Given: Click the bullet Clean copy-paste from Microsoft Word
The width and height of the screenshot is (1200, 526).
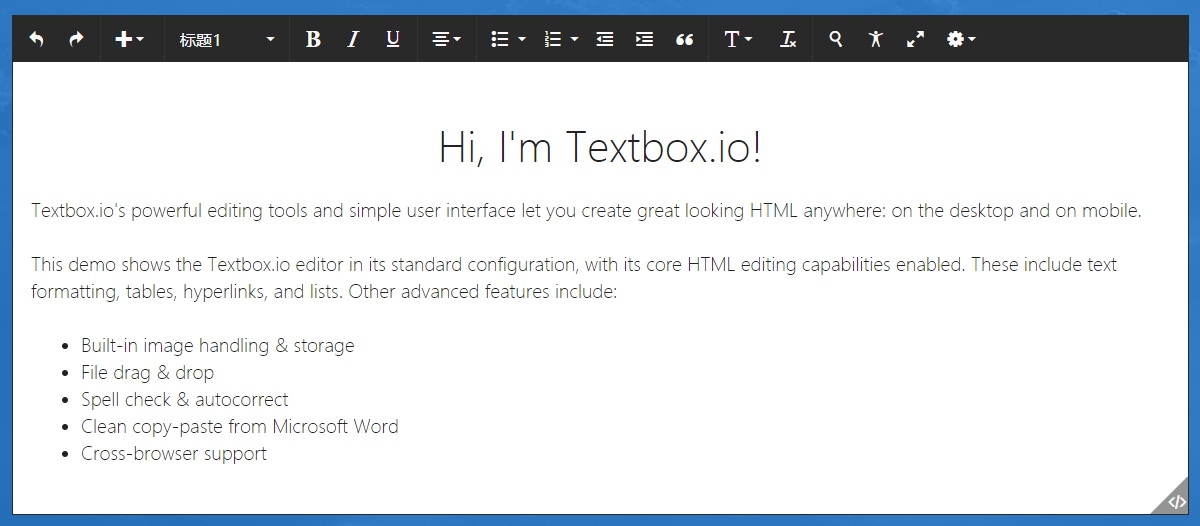Looking at the screenshot, I should tap(240, 427).
